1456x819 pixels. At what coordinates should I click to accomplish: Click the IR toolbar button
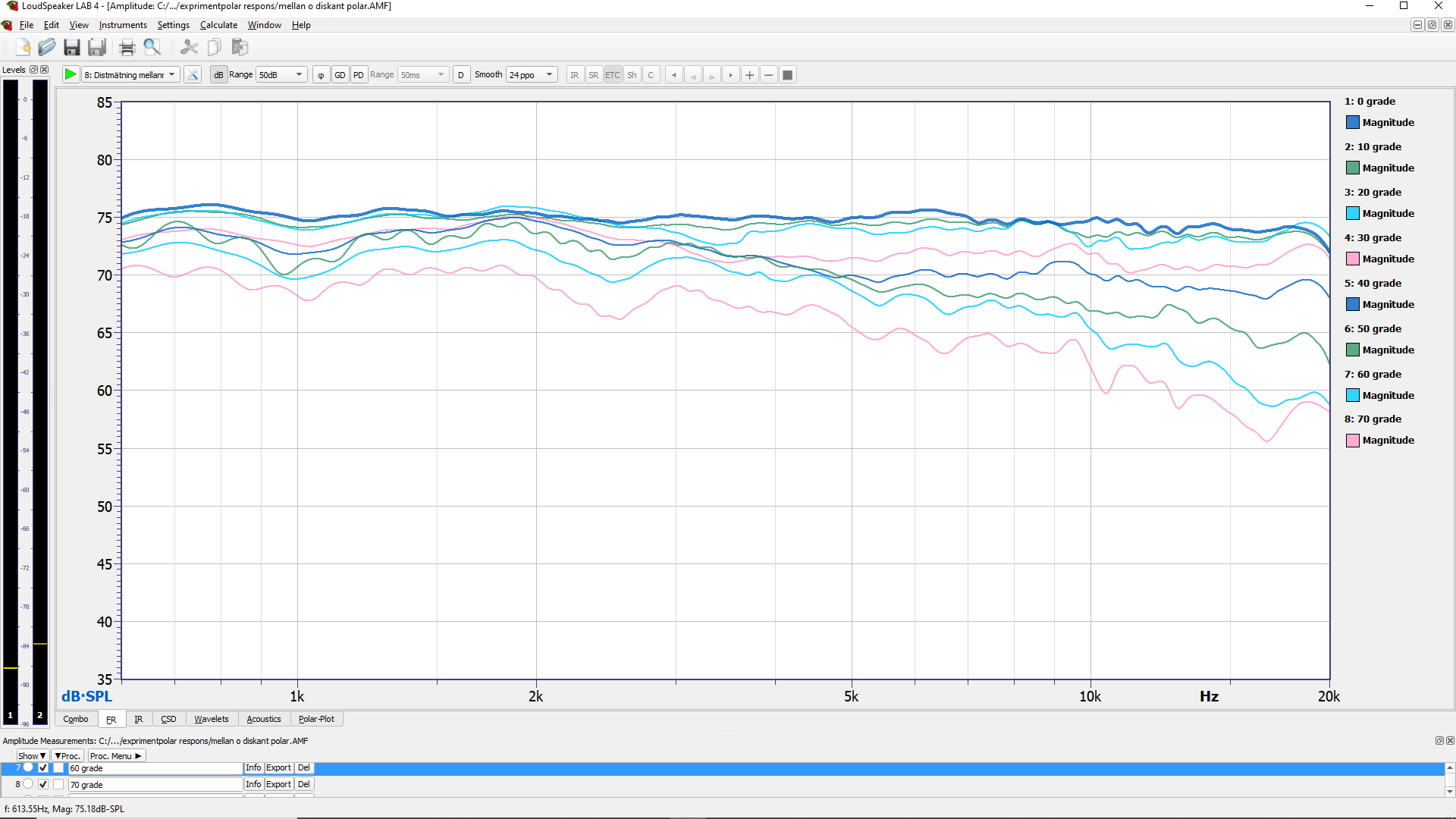575,74
